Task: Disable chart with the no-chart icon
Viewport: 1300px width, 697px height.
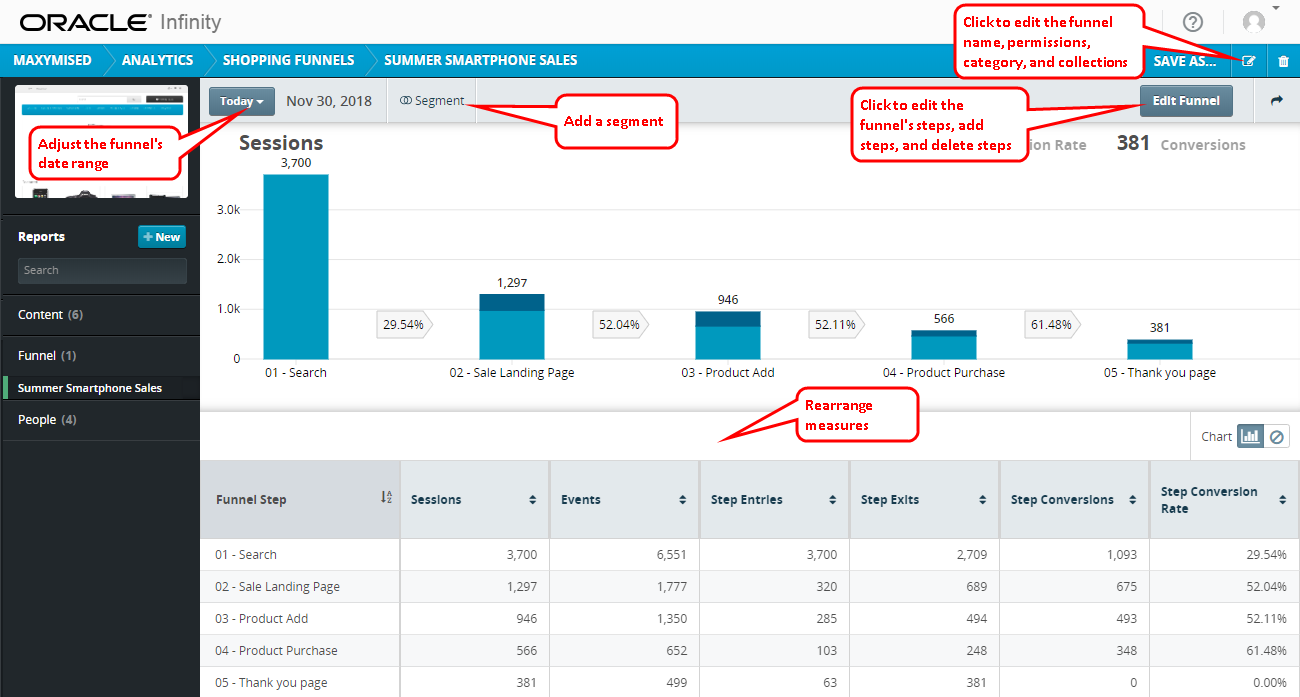Action: pos(1277,436)
